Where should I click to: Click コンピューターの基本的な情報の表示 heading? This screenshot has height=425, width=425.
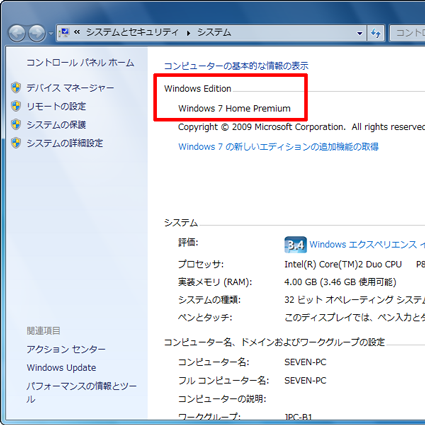point(236,66)
